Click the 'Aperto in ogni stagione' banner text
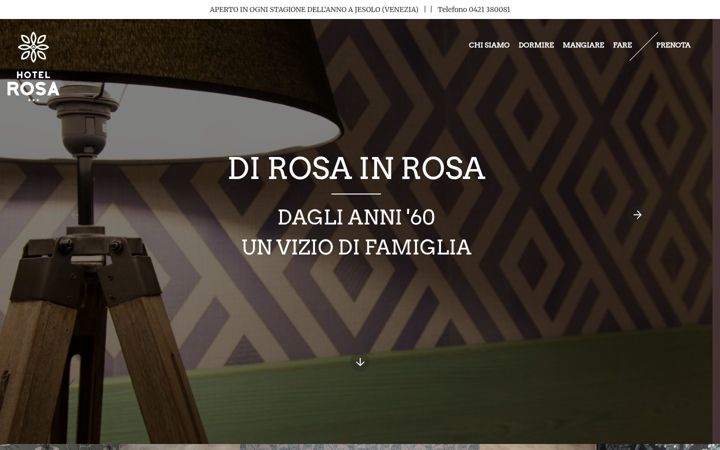This screenshot has width=720, height=450. tap(314, 9)
